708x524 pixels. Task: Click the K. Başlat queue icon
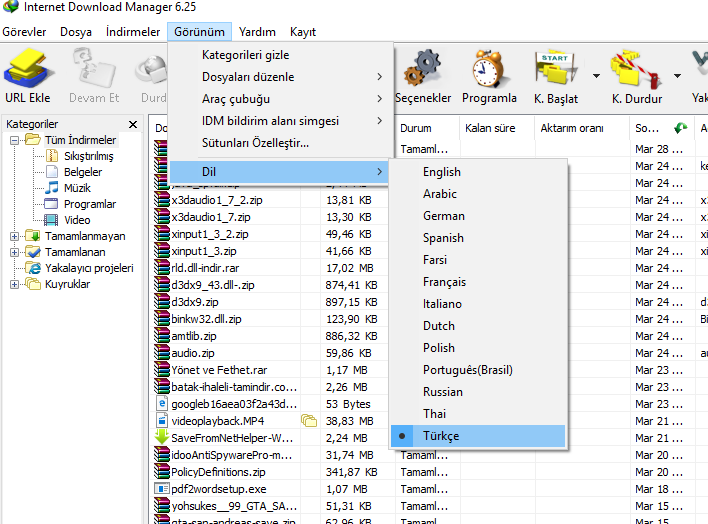point(555,69)
